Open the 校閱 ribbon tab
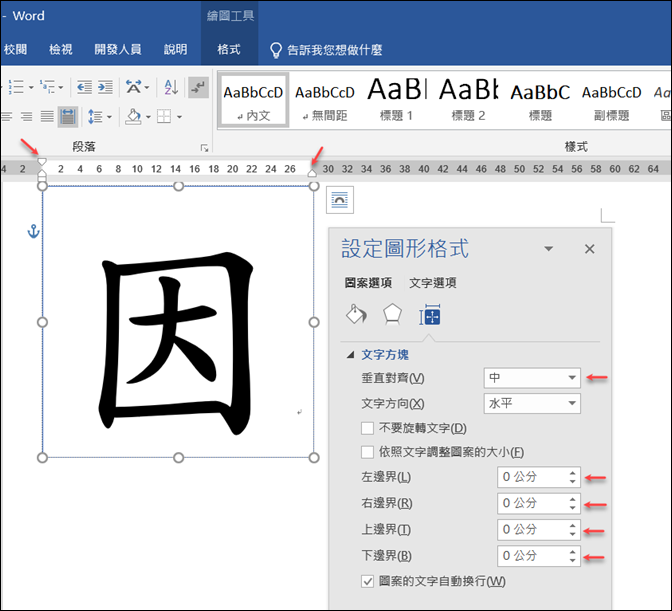Viewport: 672px width, 611px height. pos(15,50)
